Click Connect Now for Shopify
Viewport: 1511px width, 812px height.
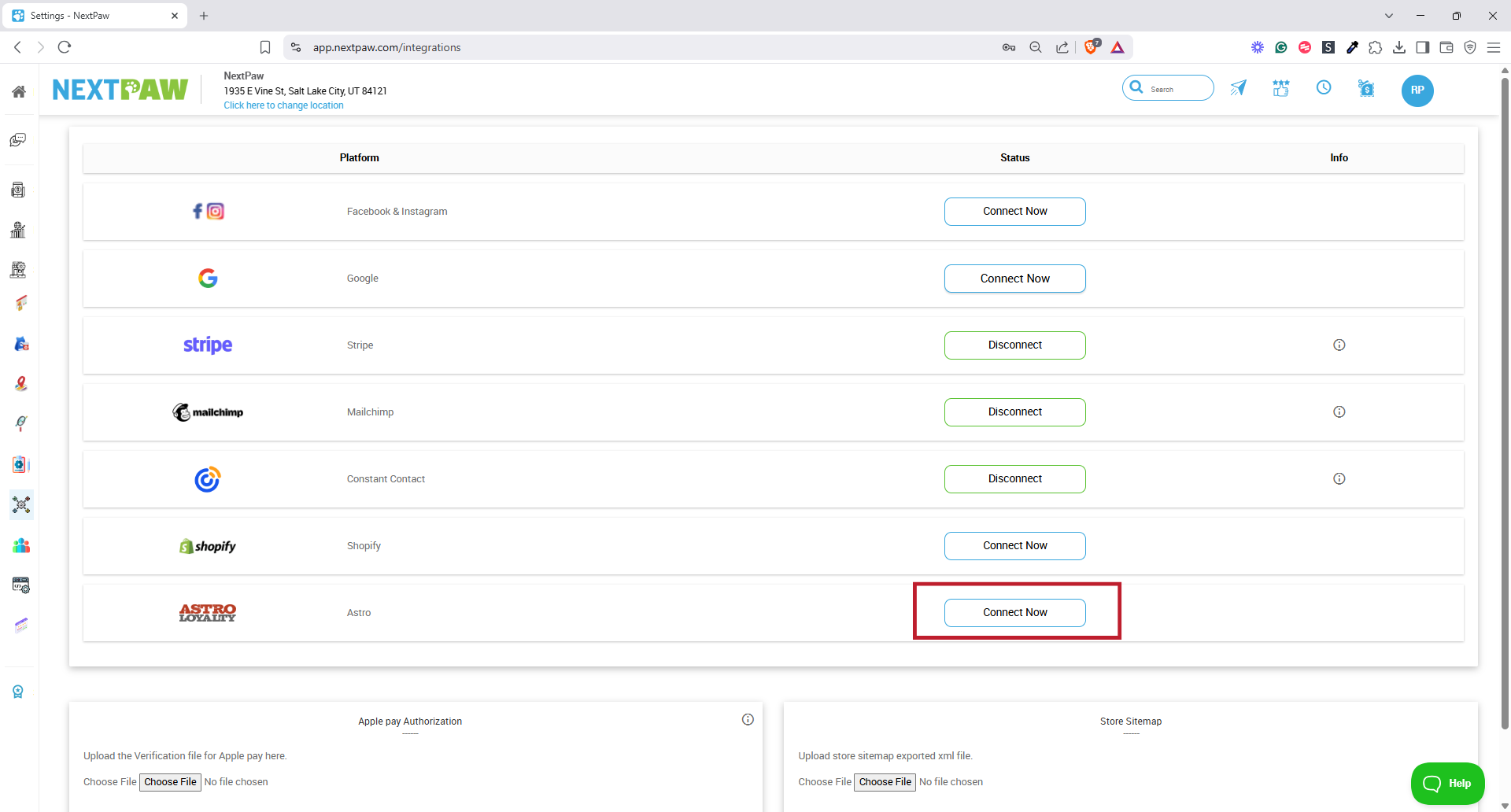point(1015,545)
